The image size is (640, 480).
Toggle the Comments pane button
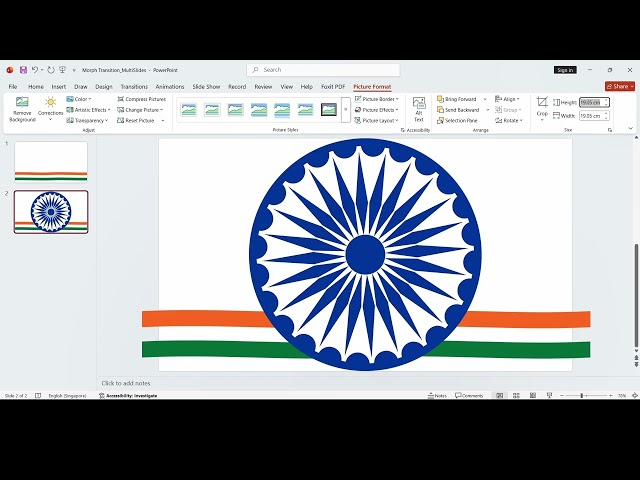tap(469, 396)
